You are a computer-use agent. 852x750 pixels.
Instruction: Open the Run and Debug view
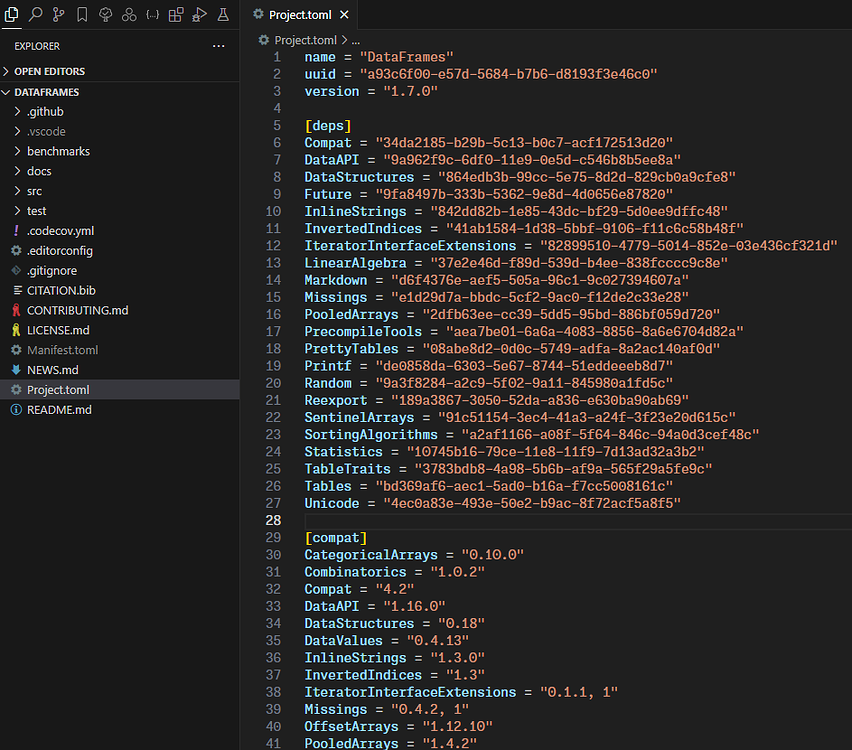point(198,14)
